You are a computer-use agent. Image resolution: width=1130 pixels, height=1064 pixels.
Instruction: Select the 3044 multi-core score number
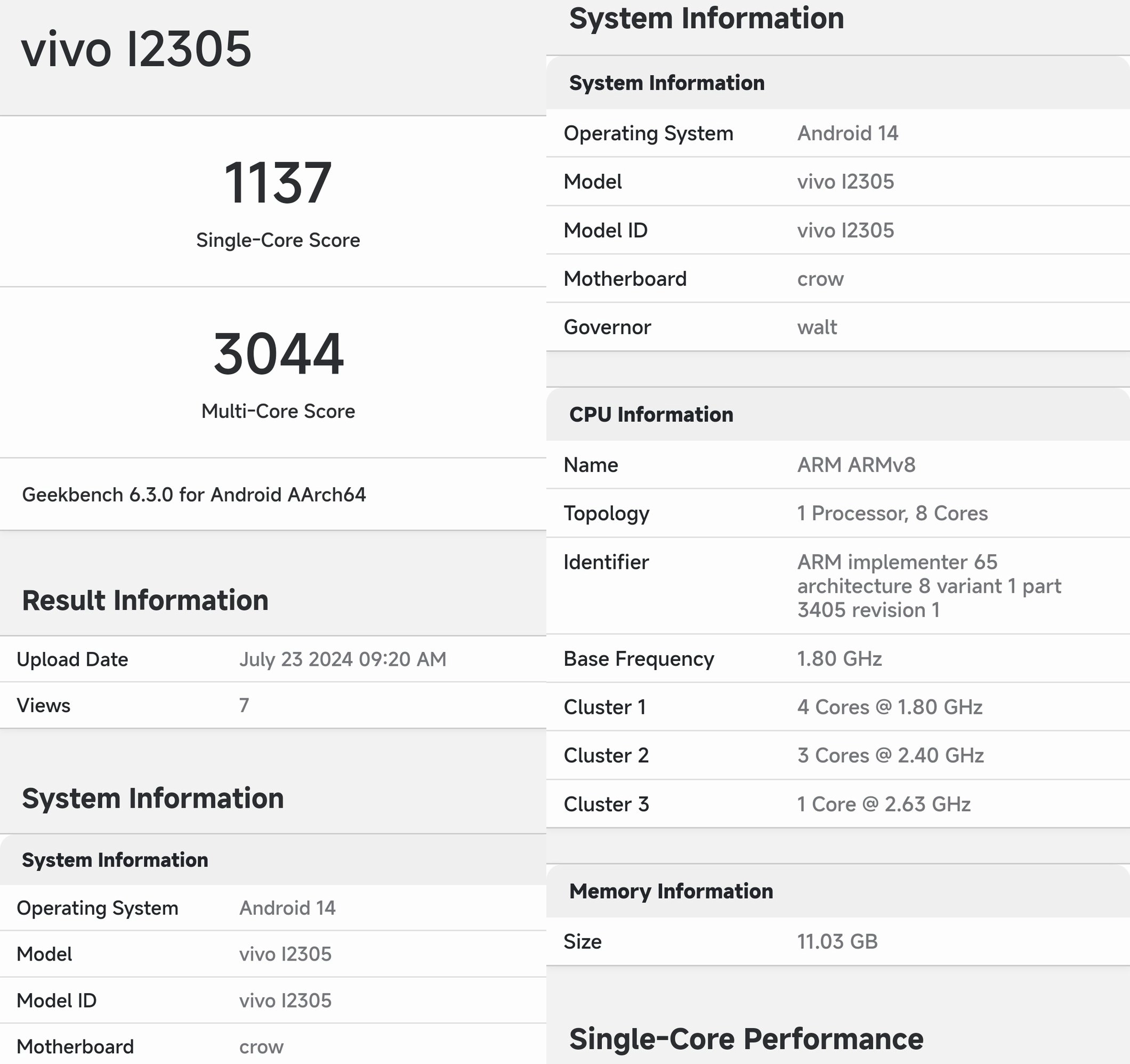click(x=278, y=353)
